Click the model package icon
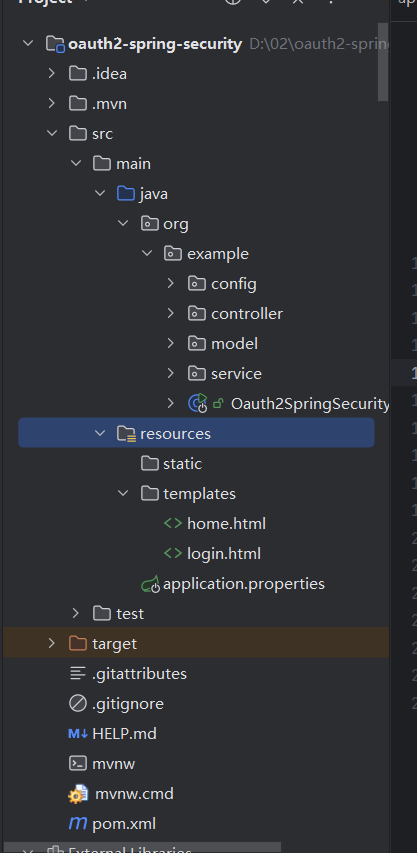Image resolution: width=417 pixels, height=853 pixels. (x=197, y=343)
